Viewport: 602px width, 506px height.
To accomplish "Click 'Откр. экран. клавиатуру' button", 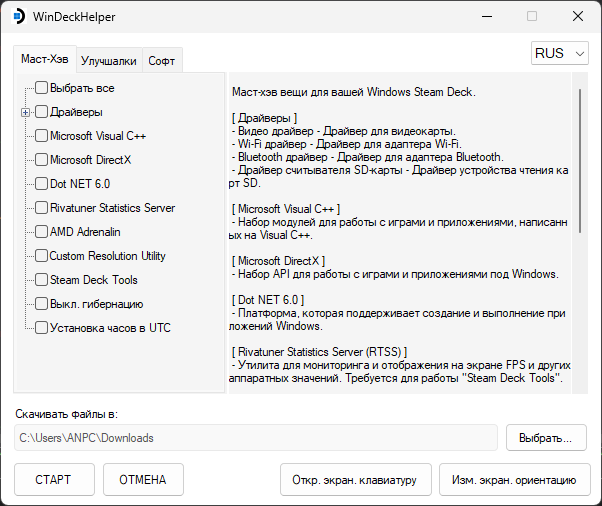I will click(356, 480).
